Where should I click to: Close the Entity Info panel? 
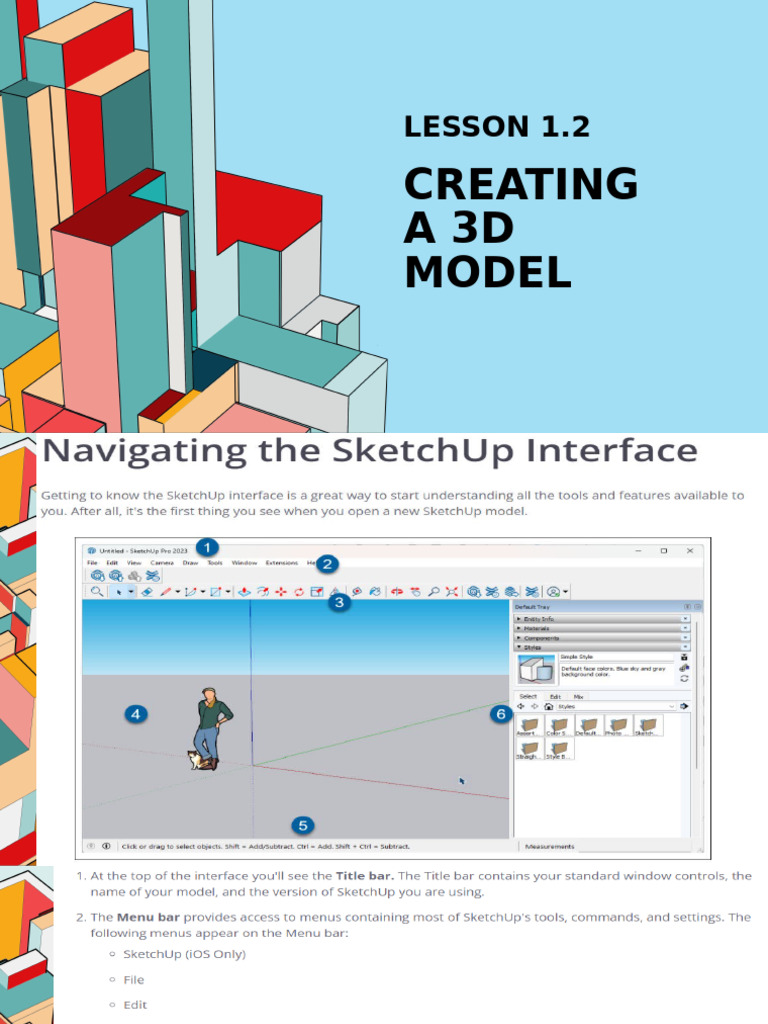[685, 618]
